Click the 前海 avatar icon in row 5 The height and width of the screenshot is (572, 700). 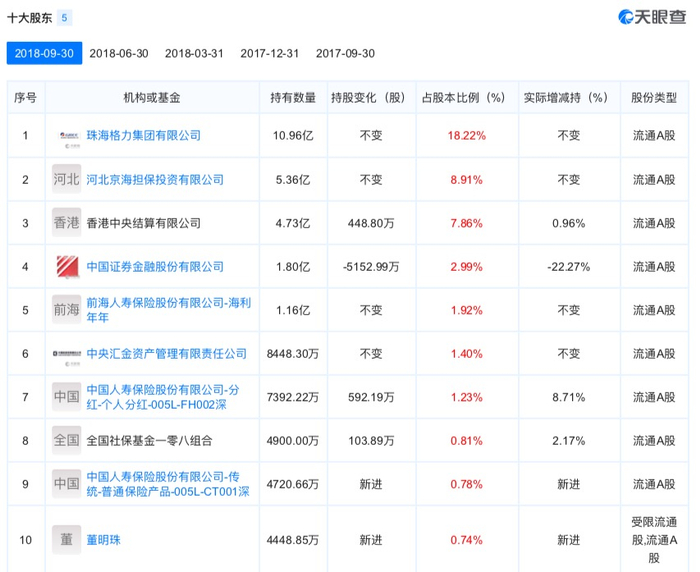click(x=67, y=309)
